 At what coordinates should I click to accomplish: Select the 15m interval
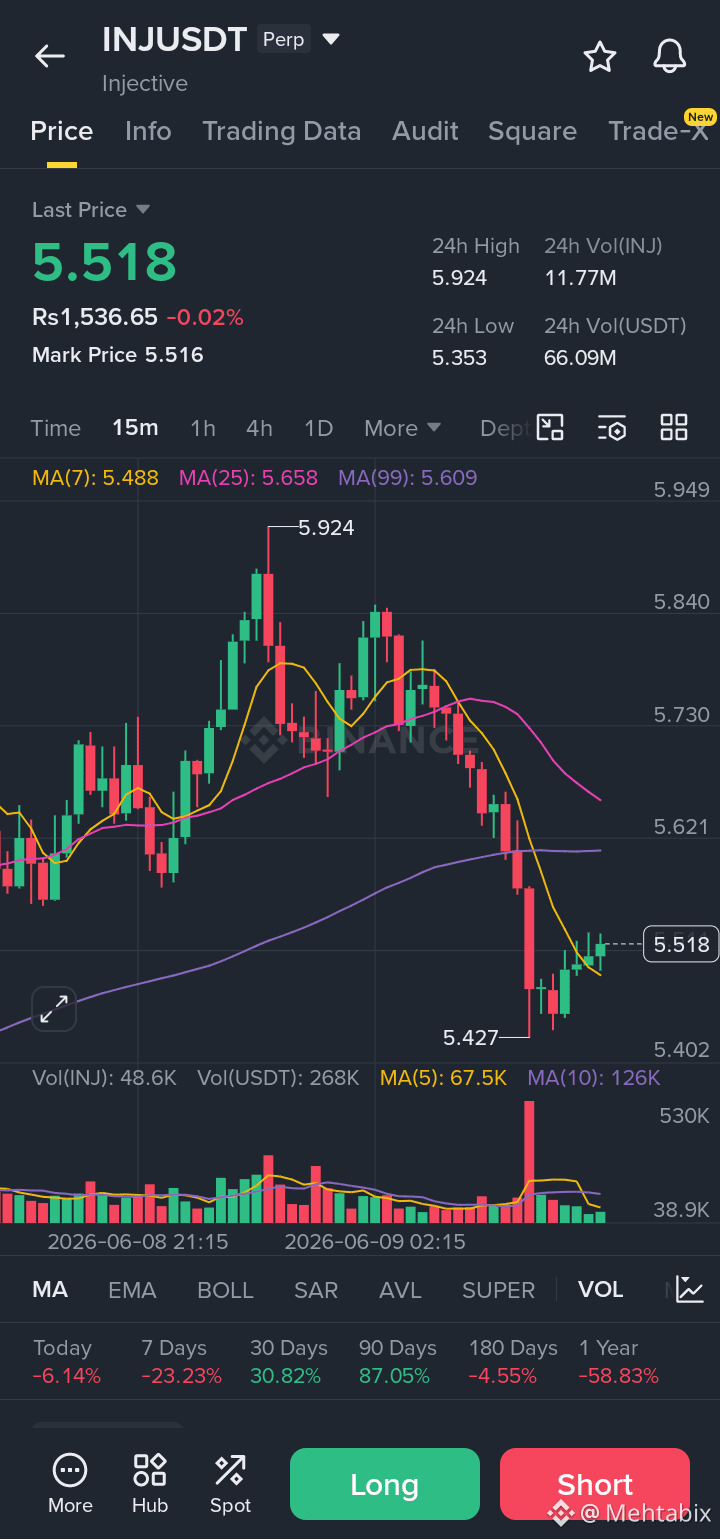[x=135, y=428]
